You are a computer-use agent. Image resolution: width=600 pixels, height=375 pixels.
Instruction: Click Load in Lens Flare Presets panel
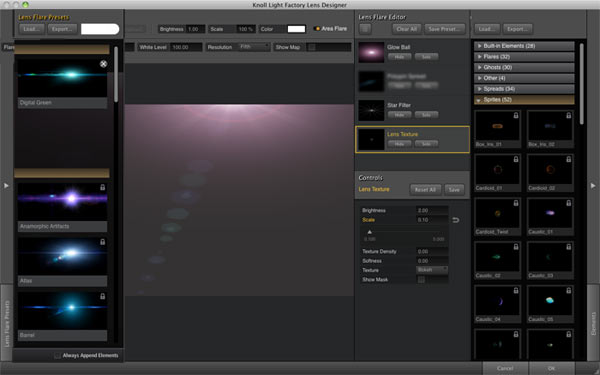pos(31,29)
